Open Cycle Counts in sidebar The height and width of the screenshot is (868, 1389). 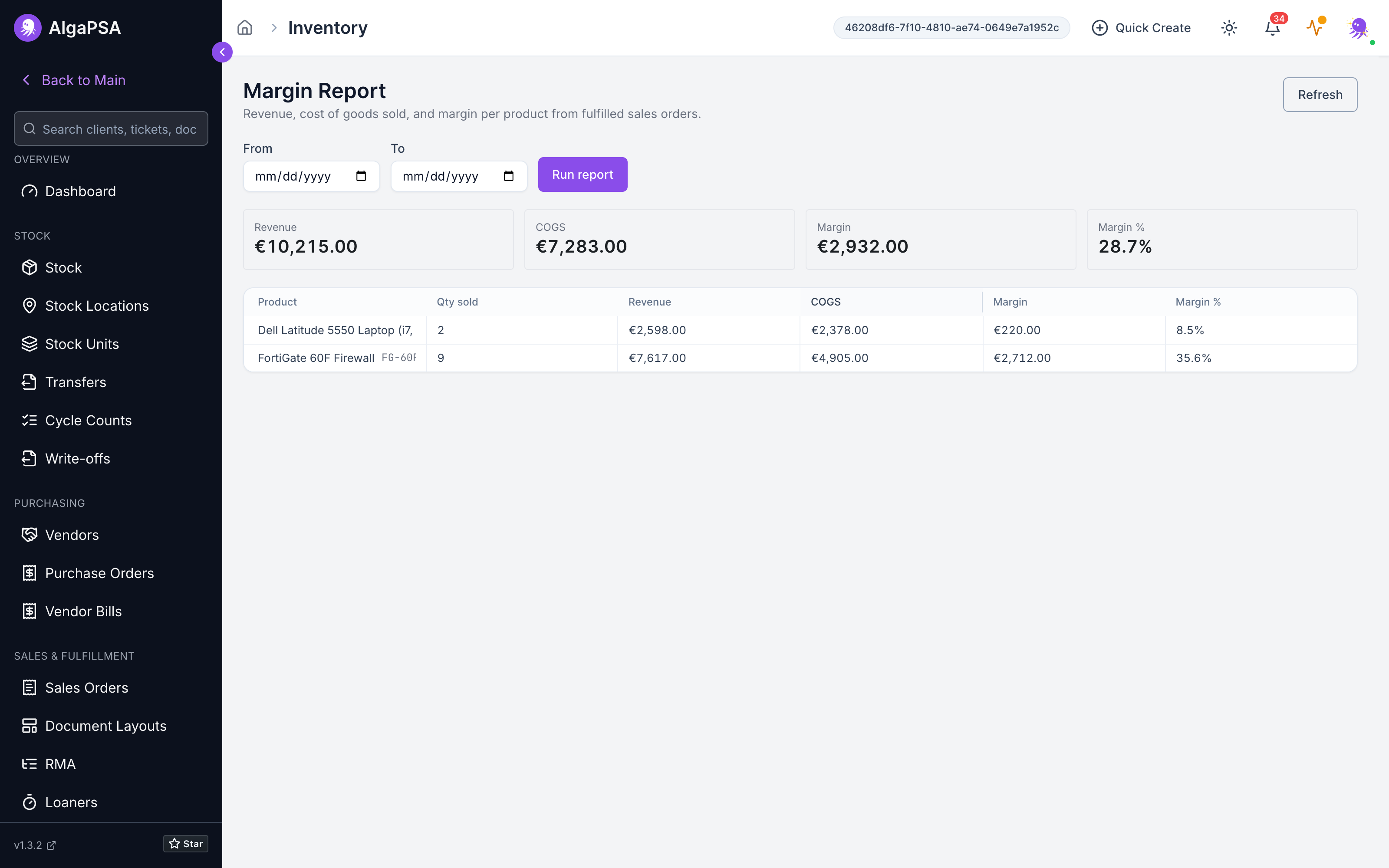(x=88, y=420)
